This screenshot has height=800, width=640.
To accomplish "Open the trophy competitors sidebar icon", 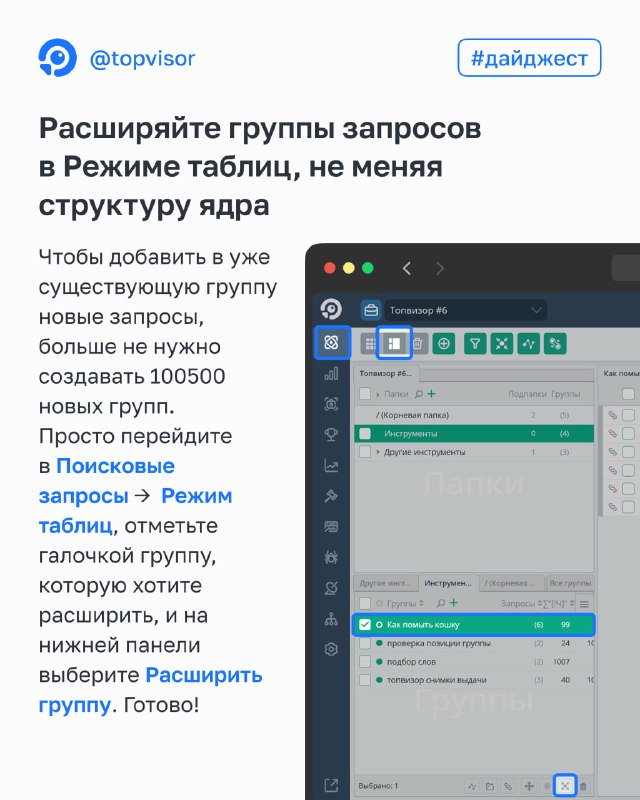I will pos(331,435).
